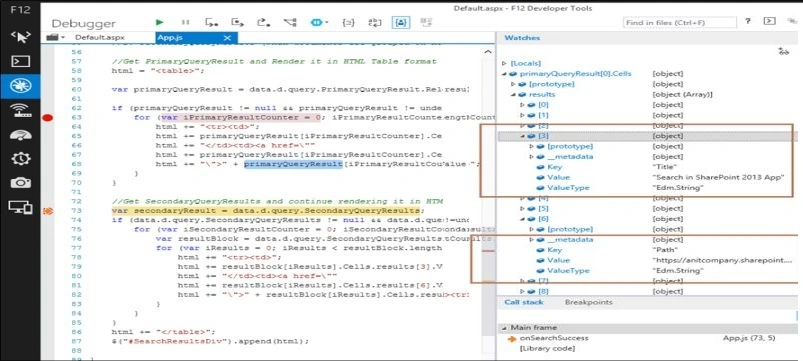The width and height of the screenshot is (803, 361).
Task: Expand the [1] array item
Action: pyautogui.click(x=522, y=115)
